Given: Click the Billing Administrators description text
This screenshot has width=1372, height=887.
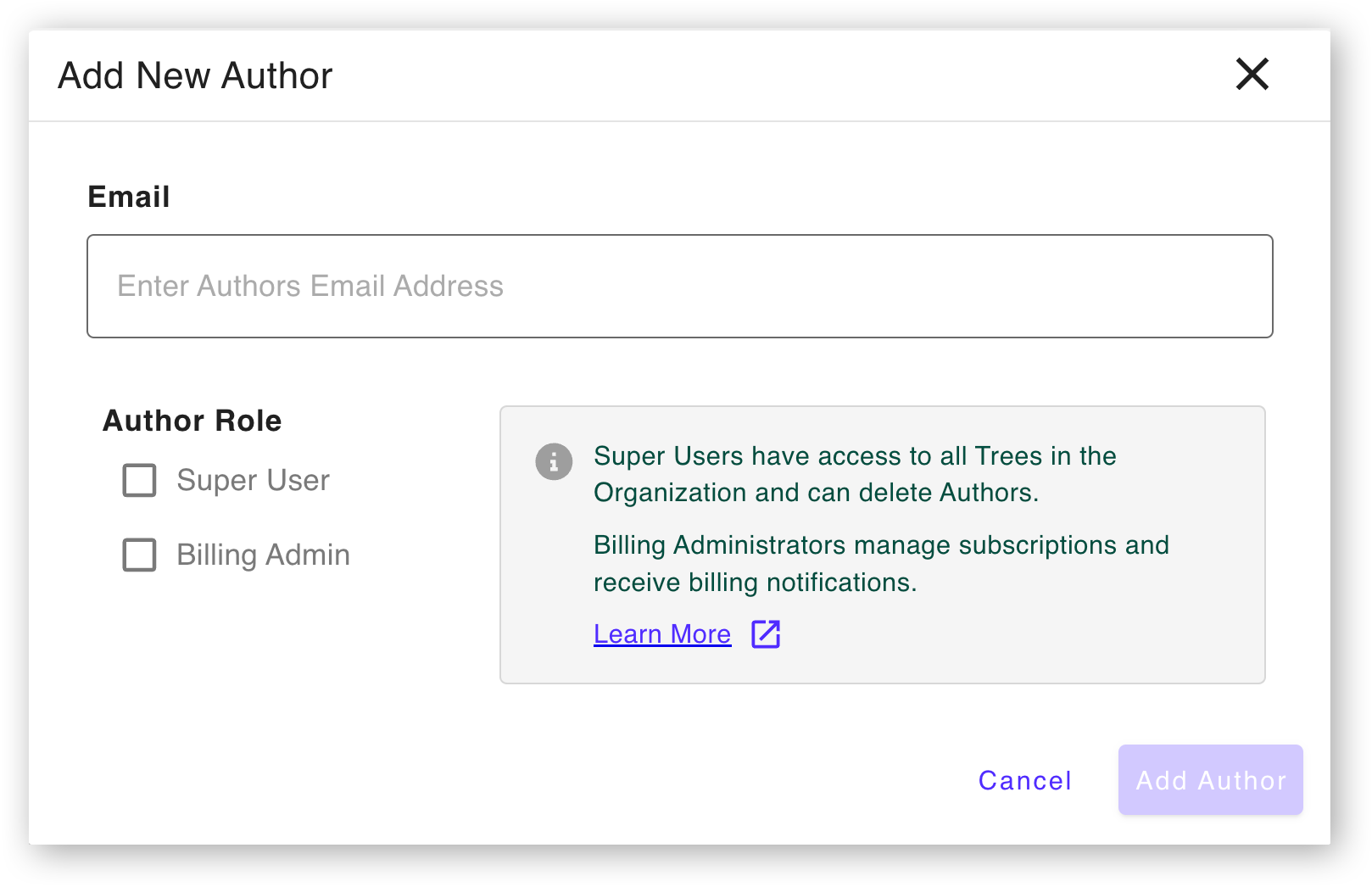Looking at the screenshot, I should point(881,563).
